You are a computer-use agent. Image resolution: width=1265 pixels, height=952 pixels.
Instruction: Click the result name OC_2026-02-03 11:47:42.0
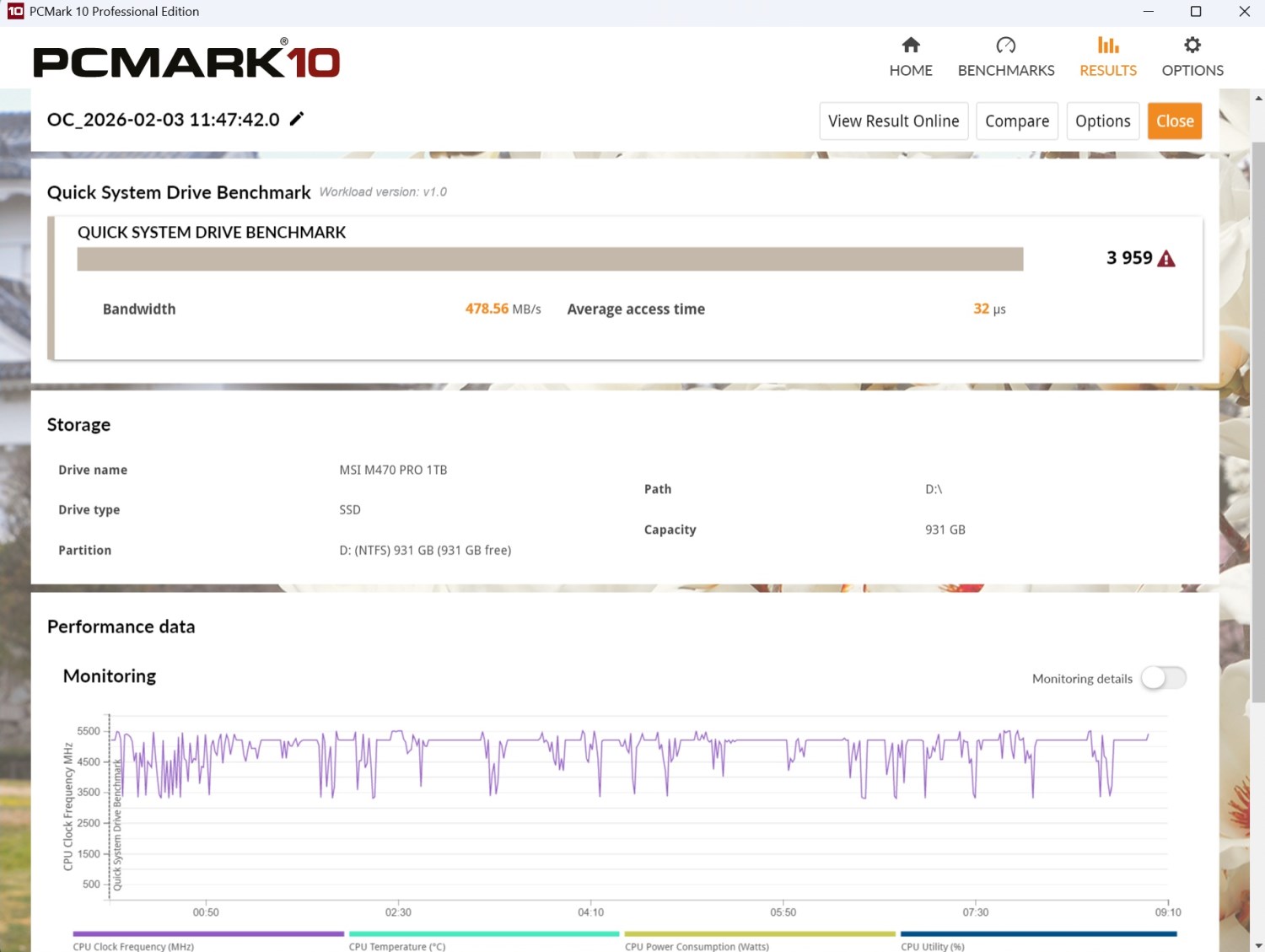164,120
